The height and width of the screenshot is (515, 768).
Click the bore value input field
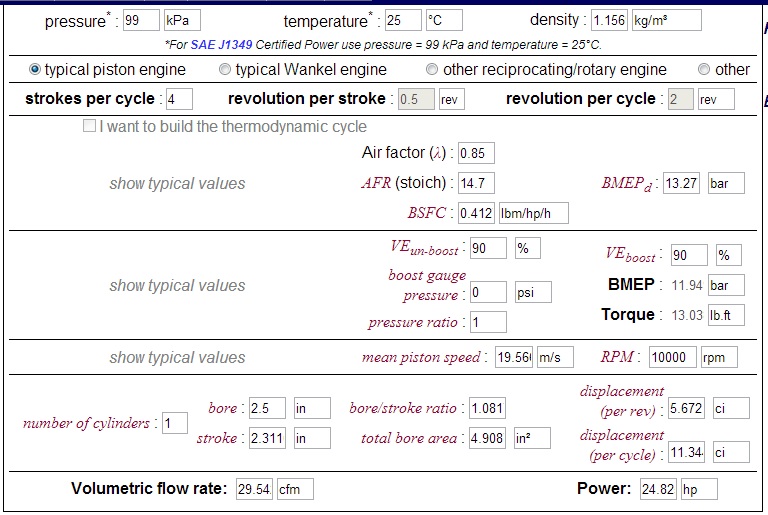pos(267,409)
